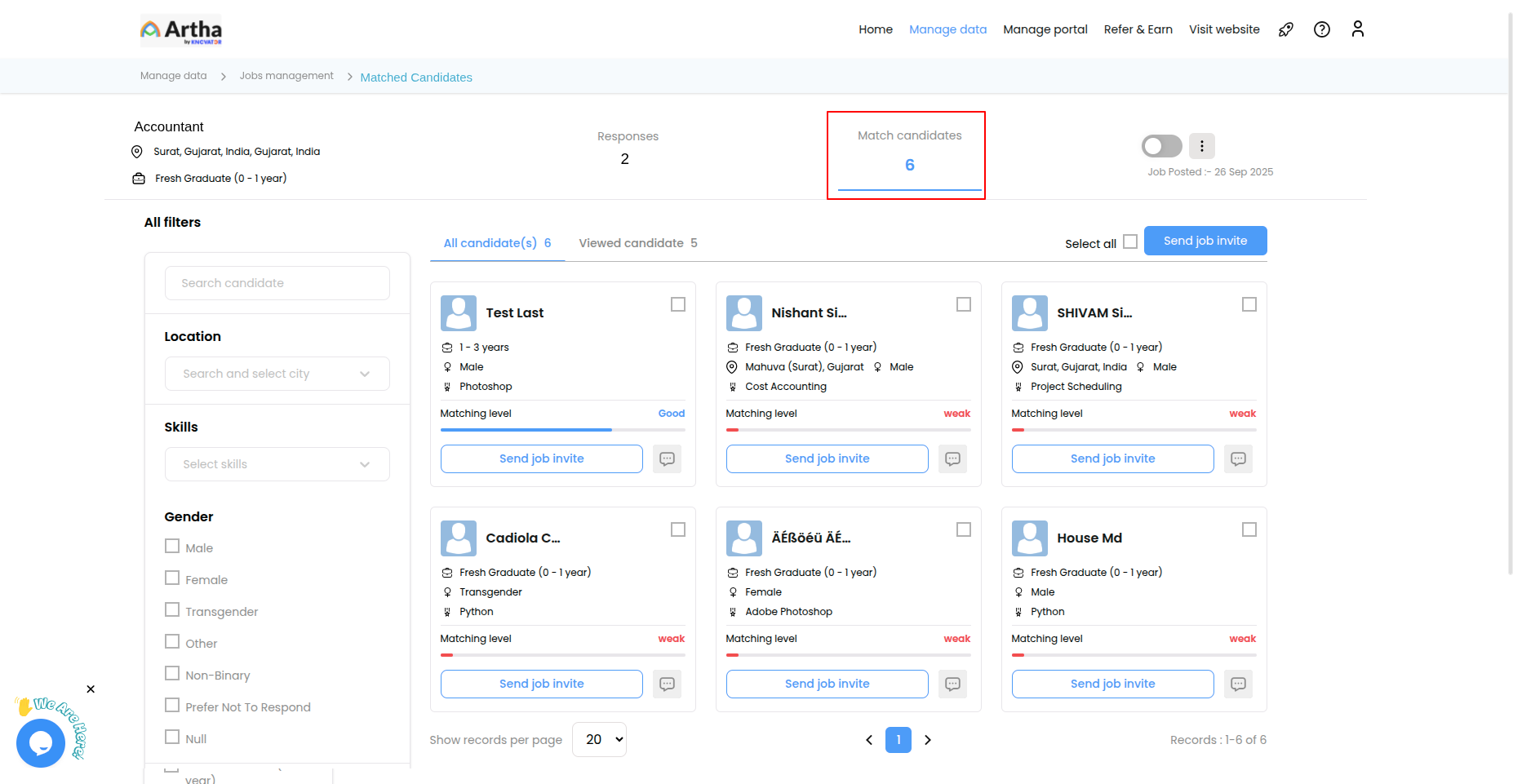This screenshot has height=784, width=1513.
Task: Click chat icon on House Md card
Action: [1238, 684]
